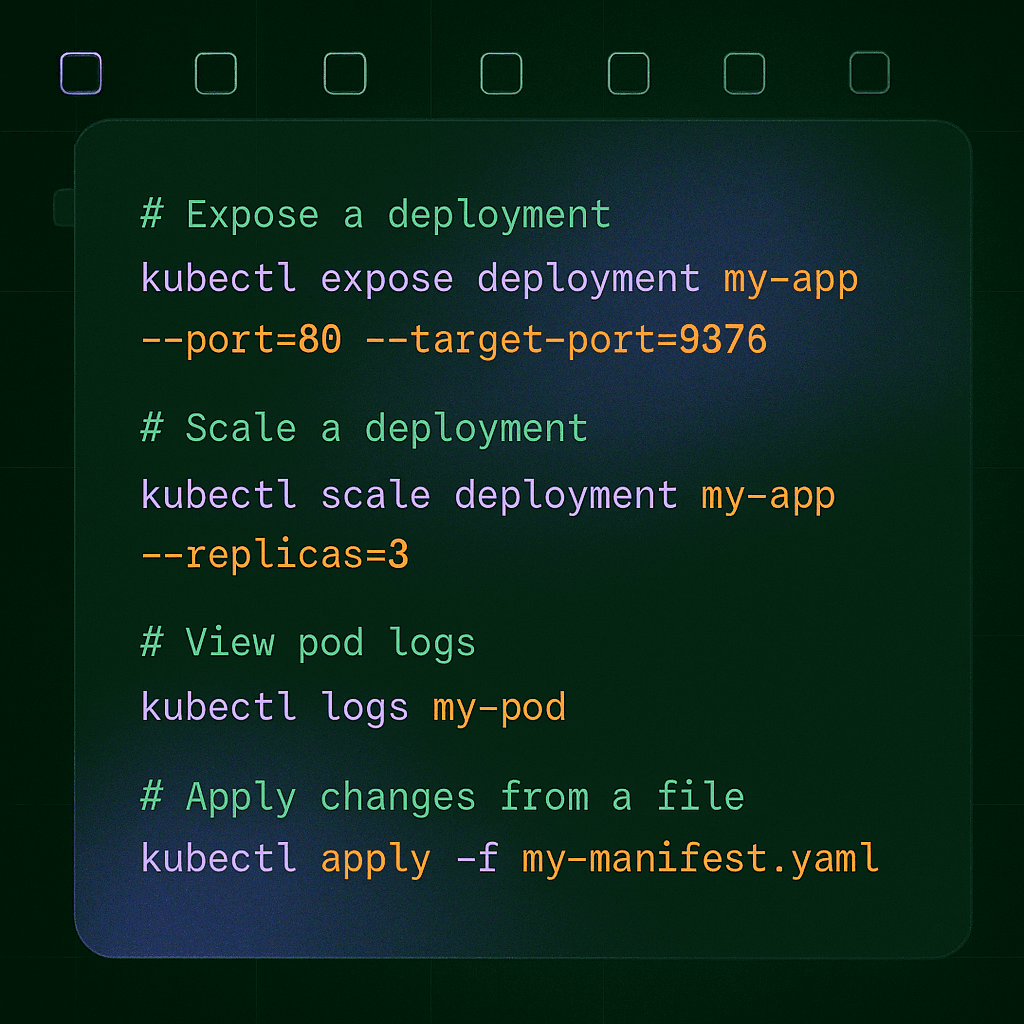Click the 'my-manifest.yaml' filename
This screenshot has height=1024, width=1024.
[x=700, y=858]
